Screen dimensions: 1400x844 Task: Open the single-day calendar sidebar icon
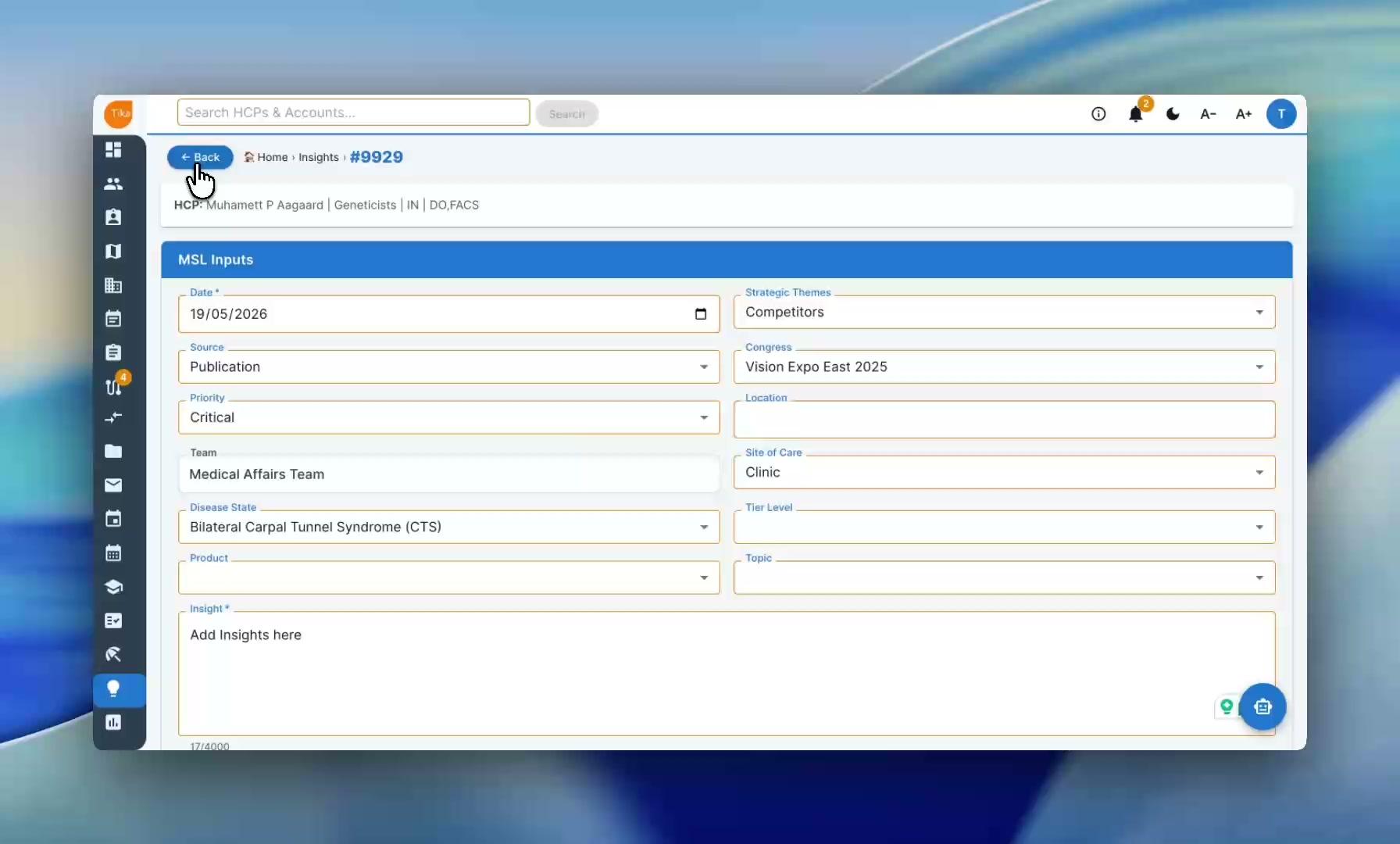113,519
